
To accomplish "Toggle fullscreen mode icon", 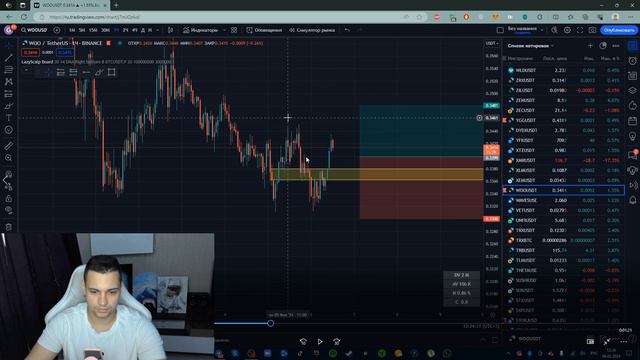I will (x=580, y=30).
